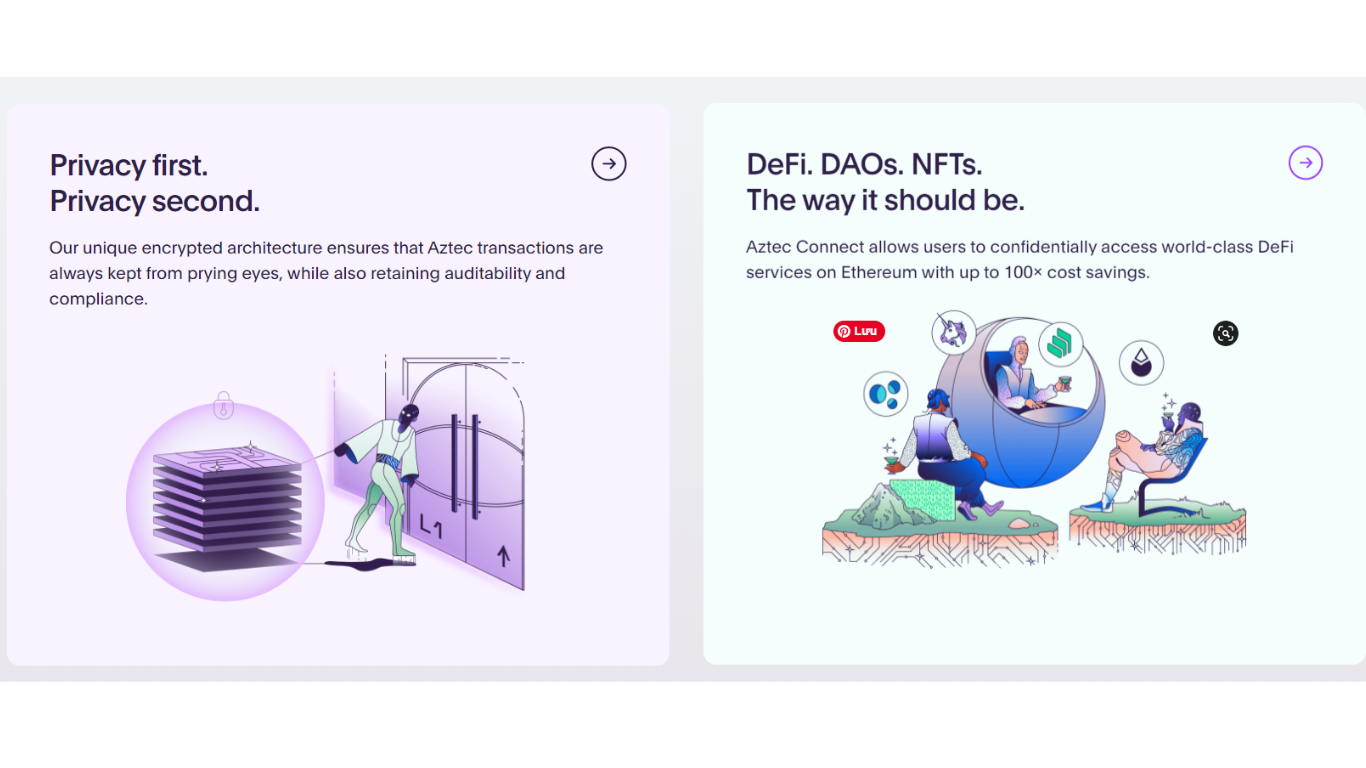Click the up arrow on the door illustration
The width and height of the screenshot is (1366, 768).
coord(503,556)
